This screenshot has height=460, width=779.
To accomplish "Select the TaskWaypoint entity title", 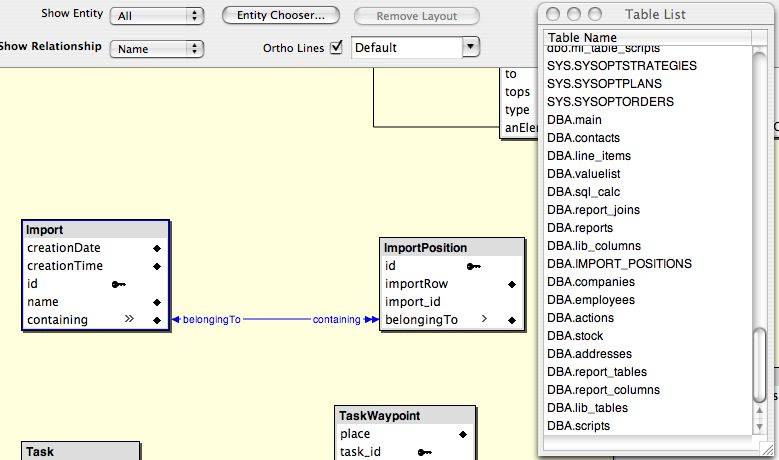I will [x=380, y=415].
